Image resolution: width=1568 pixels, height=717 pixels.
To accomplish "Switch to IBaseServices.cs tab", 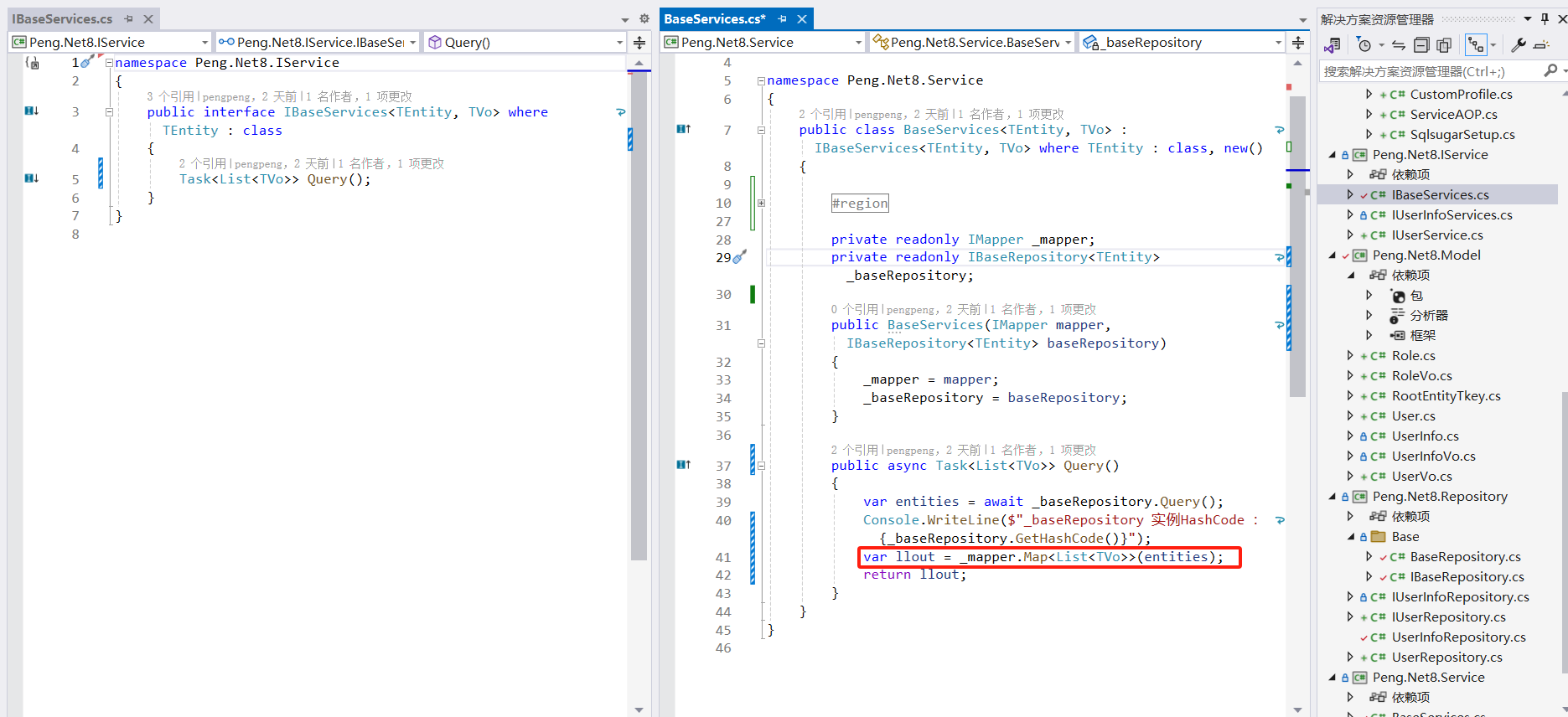I will [x=62, y=18].
